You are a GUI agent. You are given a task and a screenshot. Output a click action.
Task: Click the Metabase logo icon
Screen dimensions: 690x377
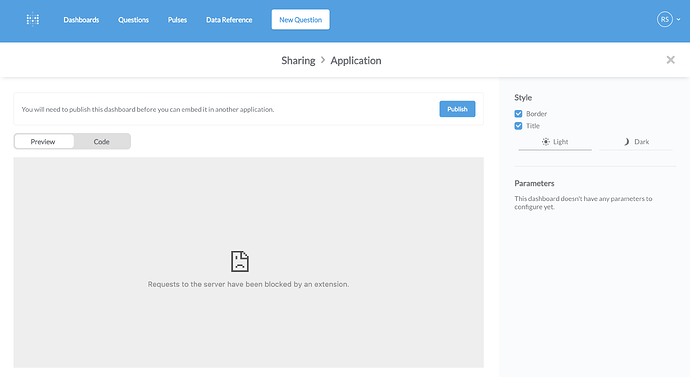(x=33, y=19)
